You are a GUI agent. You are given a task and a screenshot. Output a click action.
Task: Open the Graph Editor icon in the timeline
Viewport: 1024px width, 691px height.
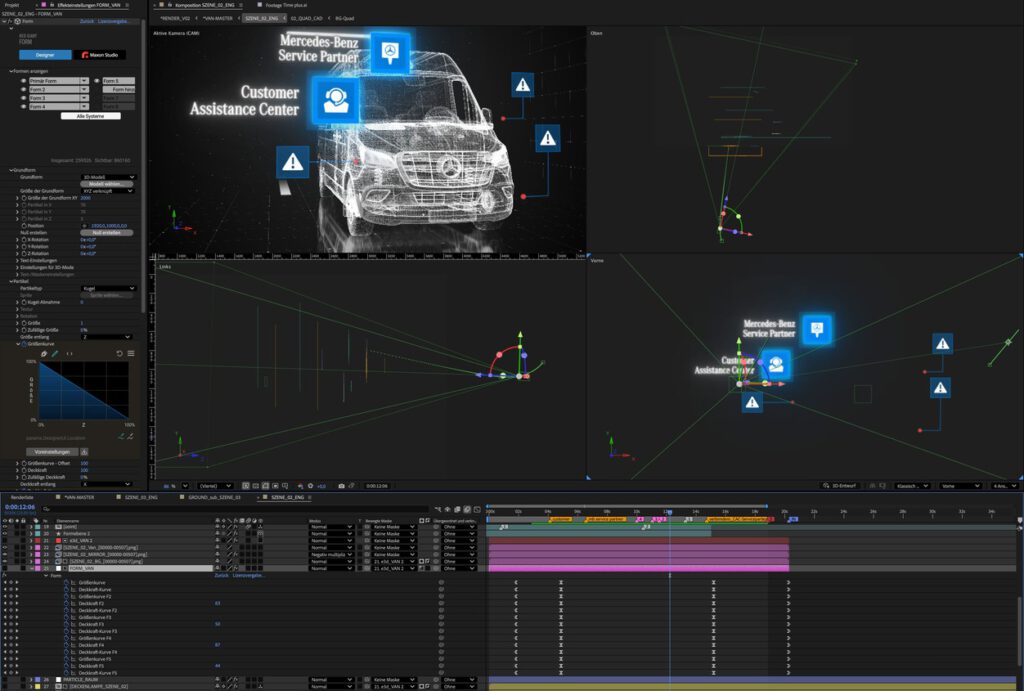pos(477,510)
